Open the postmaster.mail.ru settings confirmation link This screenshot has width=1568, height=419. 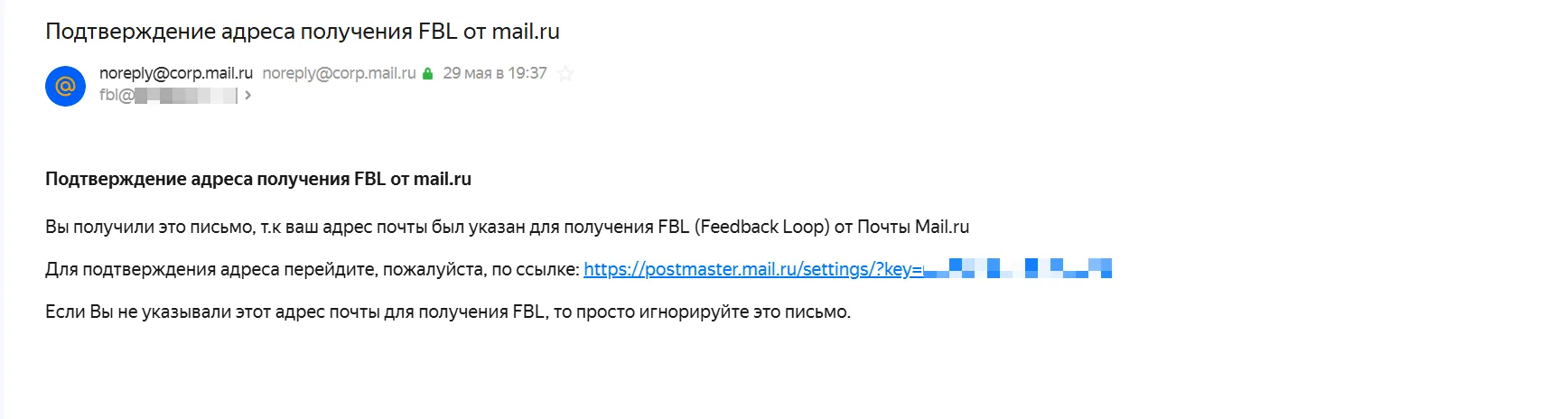tap(847, 269)
